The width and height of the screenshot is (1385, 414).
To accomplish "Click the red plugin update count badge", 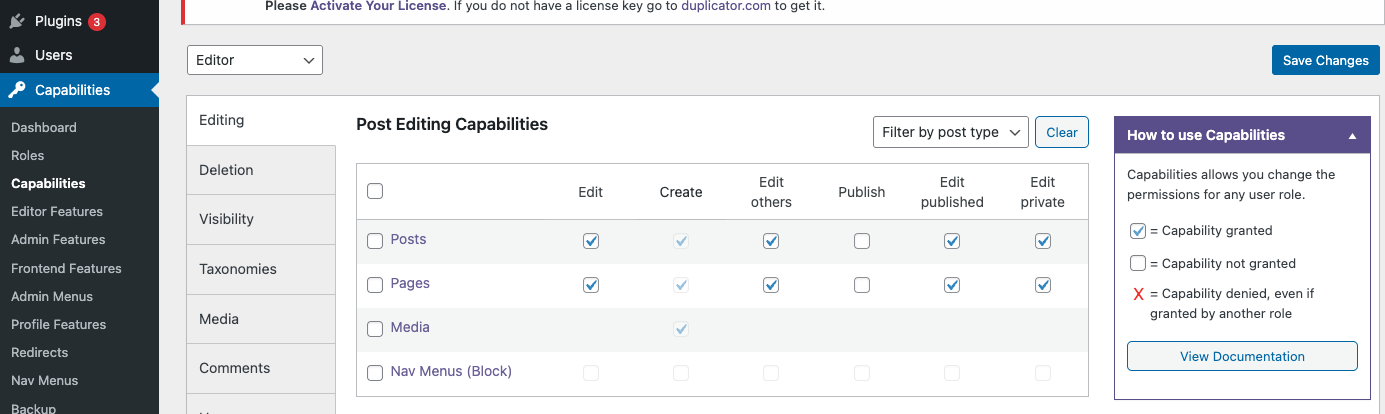I will 96,21.
